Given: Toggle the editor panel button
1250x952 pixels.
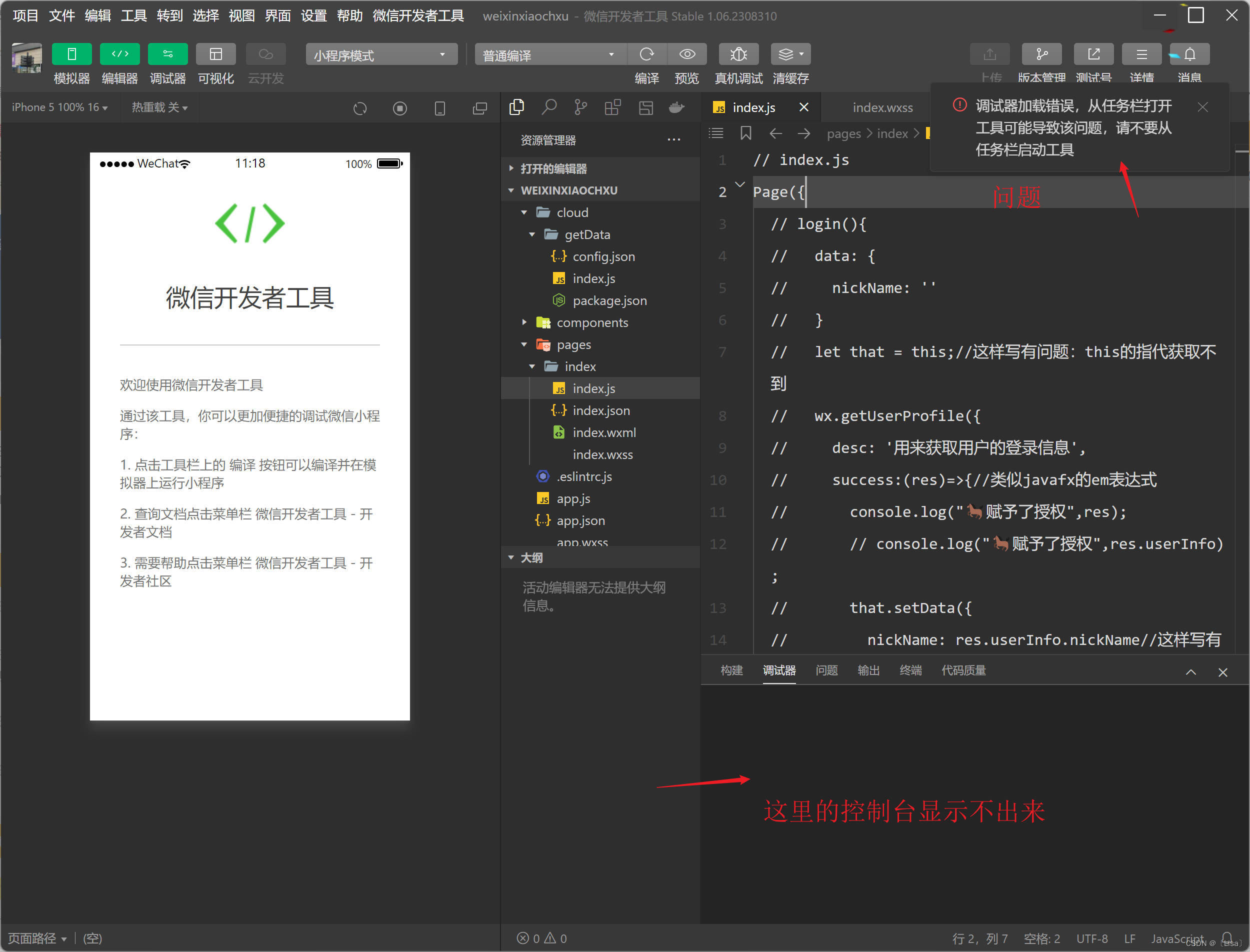Looking at the screenshot, I should (119, 54).
